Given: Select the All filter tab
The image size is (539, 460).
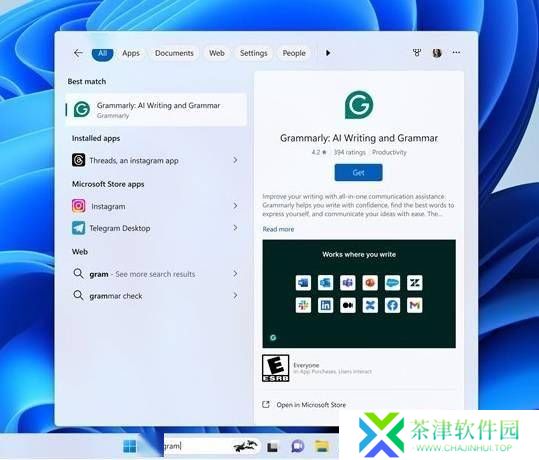Looking at the screenshot, I should point(102,53).
